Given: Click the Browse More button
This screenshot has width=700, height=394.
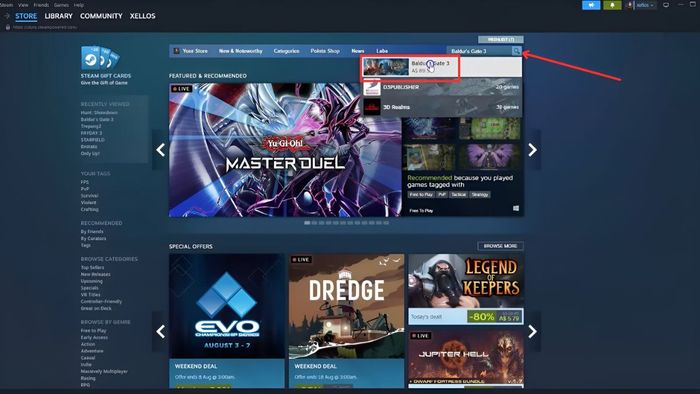Looking at the screenshot, I should pos(500,246).
